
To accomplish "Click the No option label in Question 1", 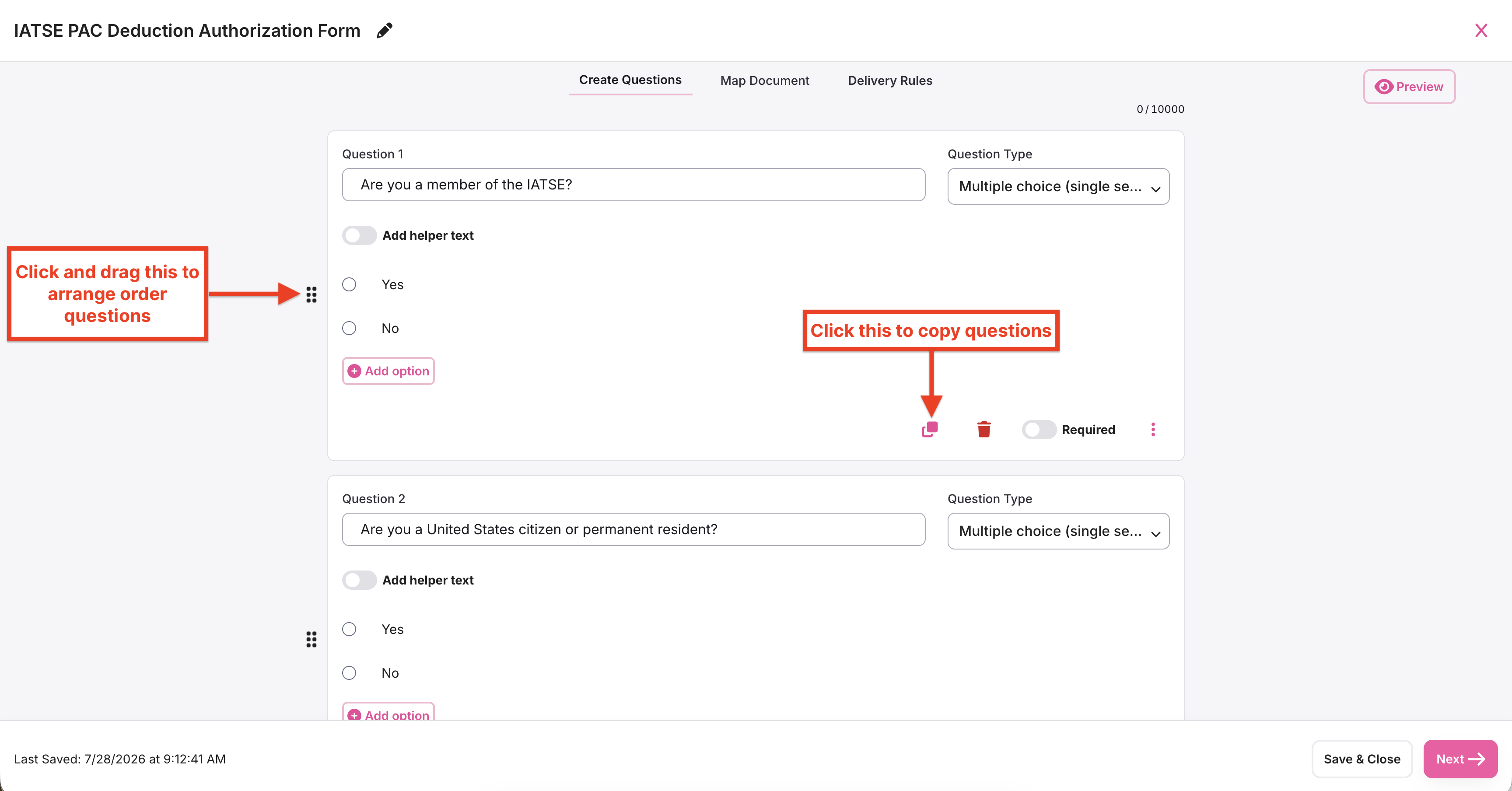I will [390, 328].
